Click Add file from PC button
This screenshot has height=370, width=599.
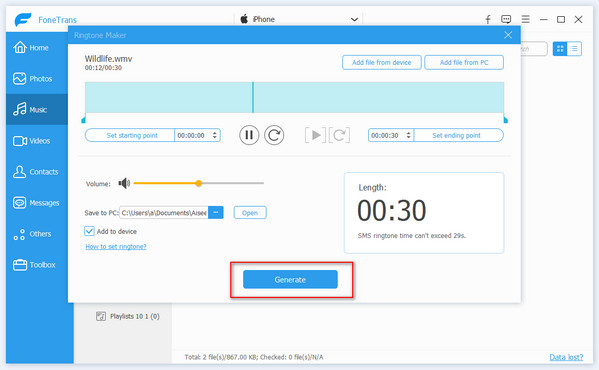pos(464,62)
